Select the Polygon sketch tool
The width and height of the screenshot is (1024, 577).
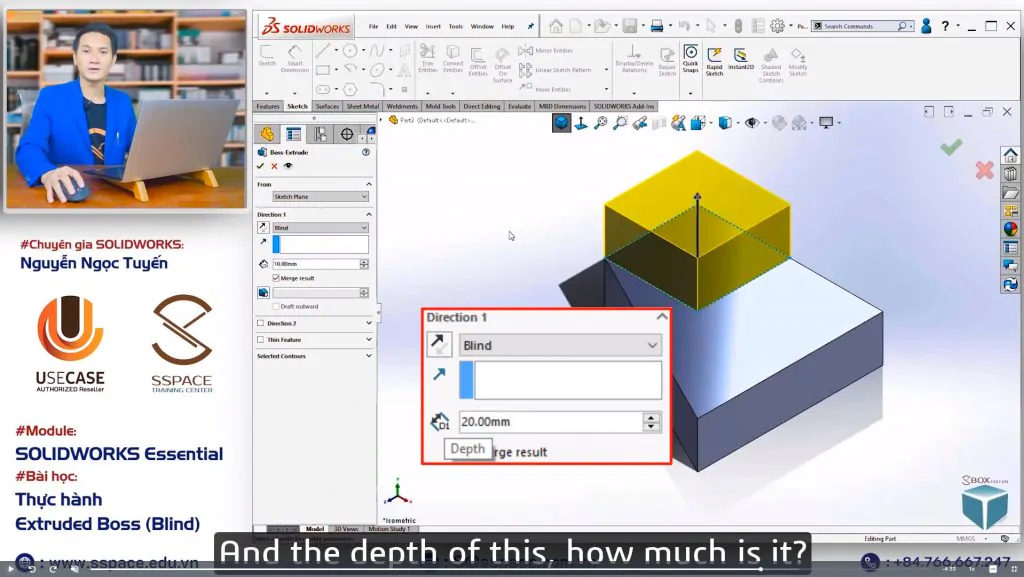pos(350,89)
